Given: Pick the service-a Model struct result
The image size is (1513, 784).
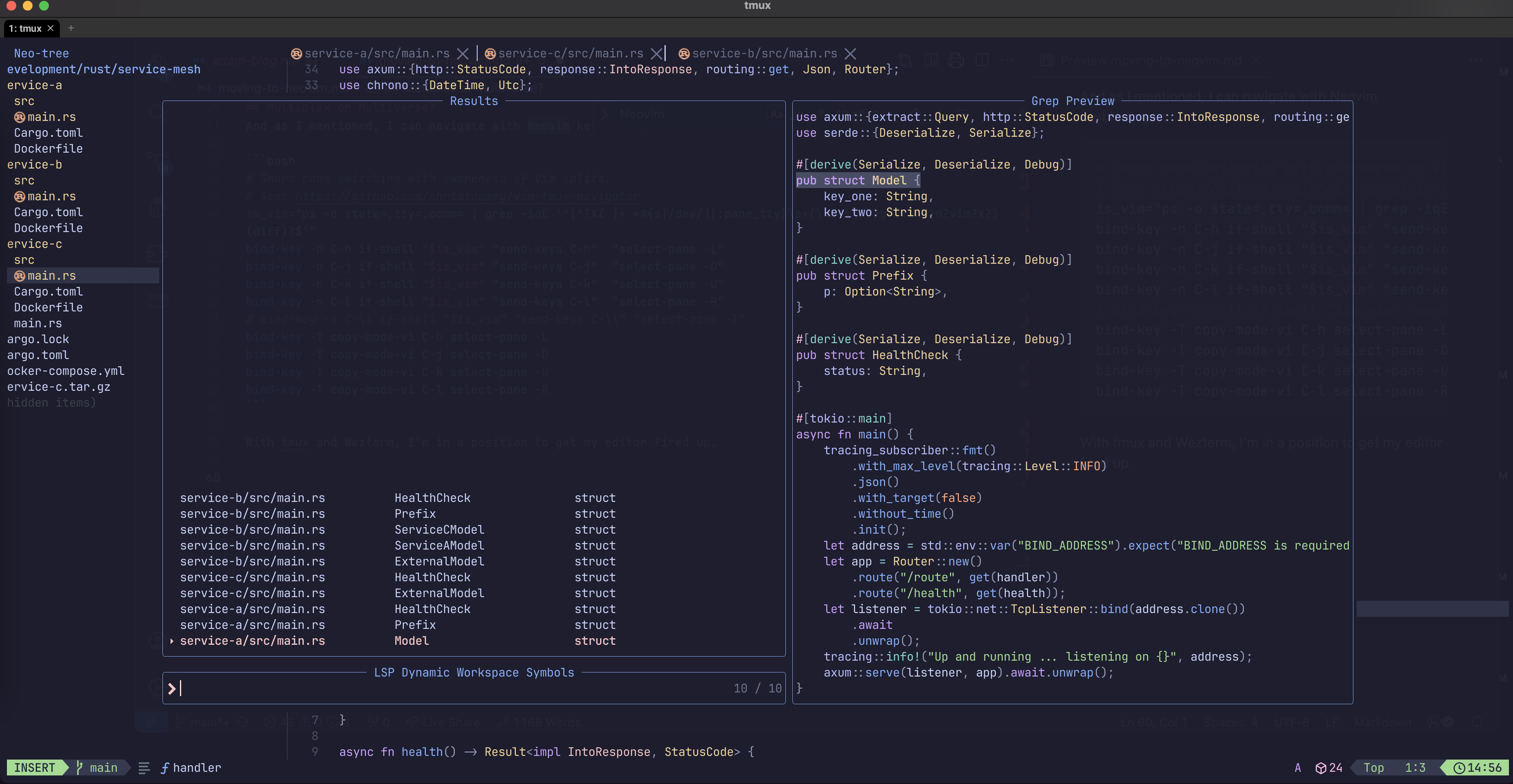Looking at the screenshot, I should (411, 641).
